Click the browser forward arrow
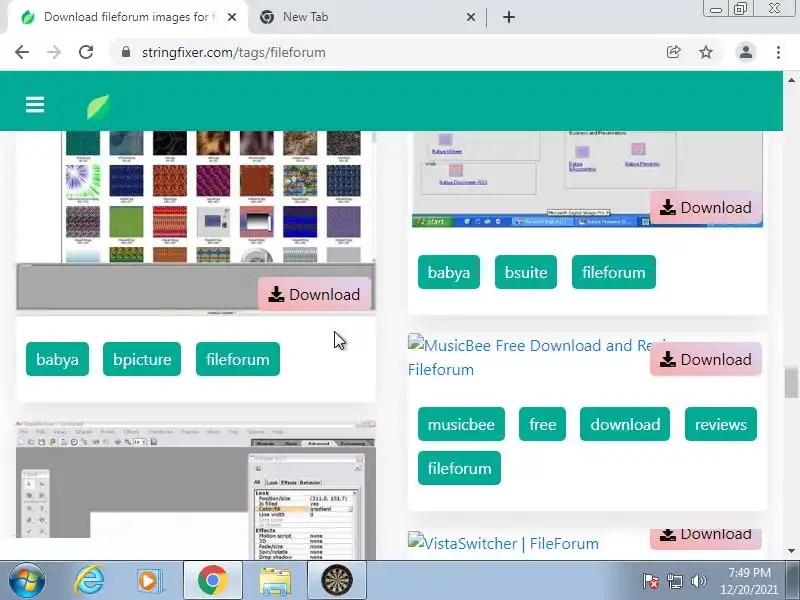800x600 pixels. tap(54, 52)
